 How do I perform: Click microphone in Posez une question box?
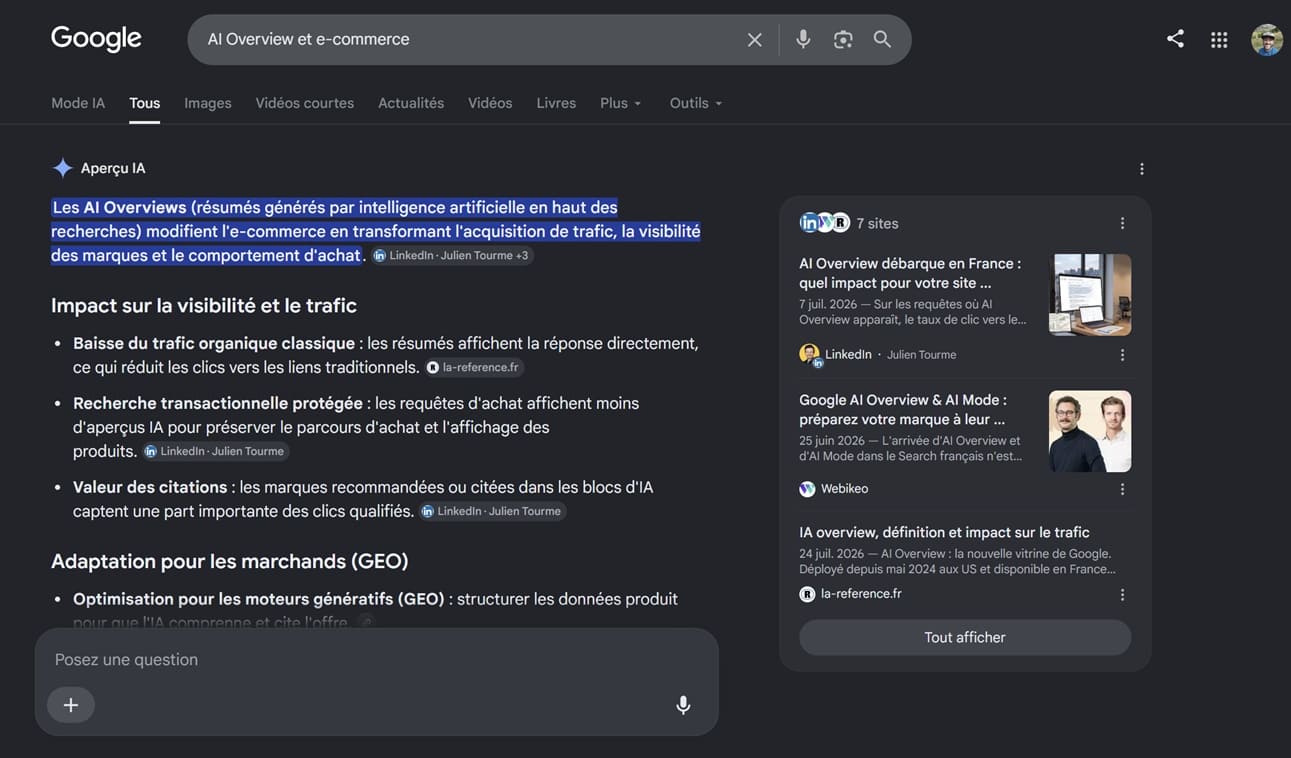(x=683, y=705)
